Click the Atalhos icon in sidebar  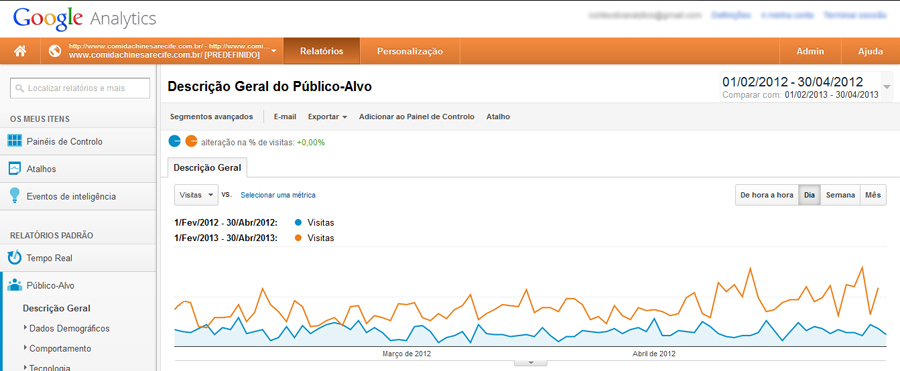(x=15, y=169)
